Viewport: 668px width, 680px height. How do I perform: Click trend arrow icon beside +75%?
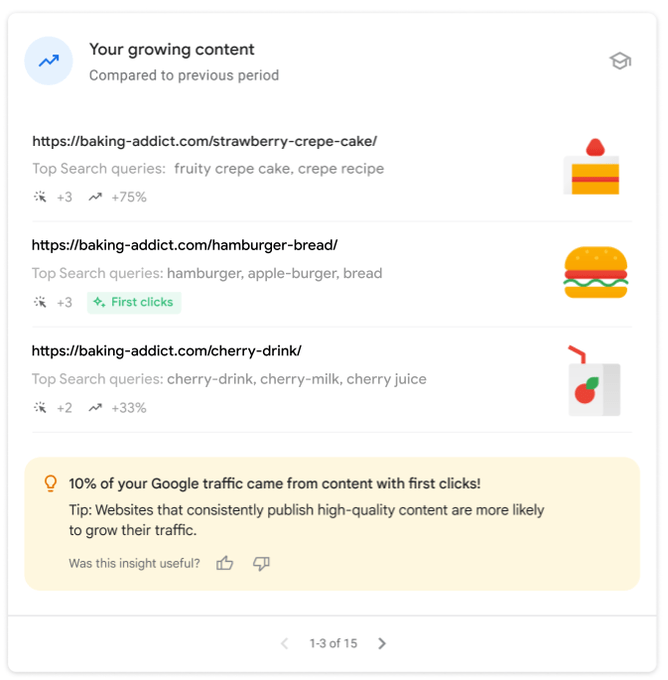[x=95, y=197]
